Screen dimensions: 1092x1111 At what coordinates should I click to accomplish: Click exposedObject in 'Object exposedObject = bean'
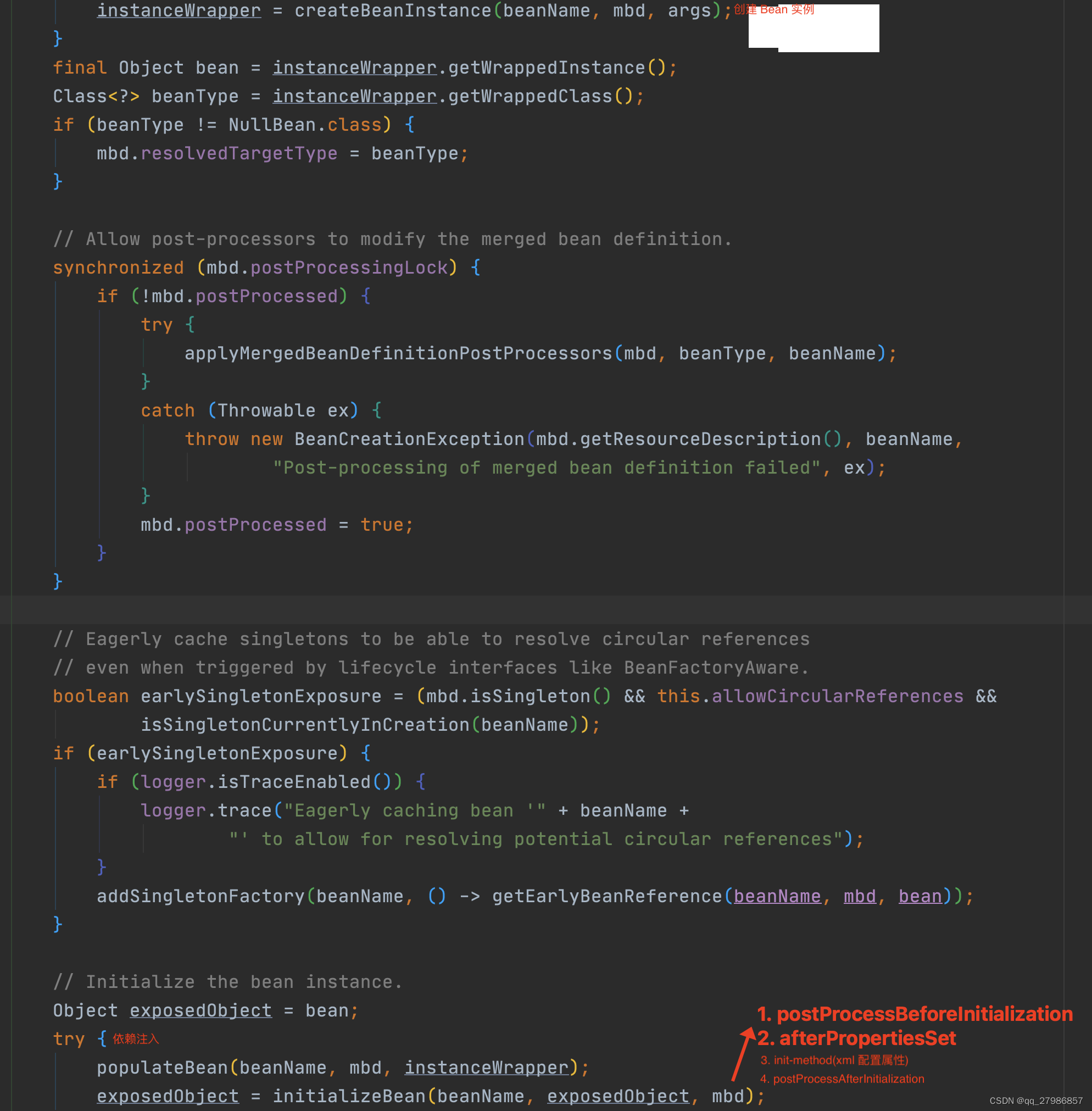click(200, 1010)
